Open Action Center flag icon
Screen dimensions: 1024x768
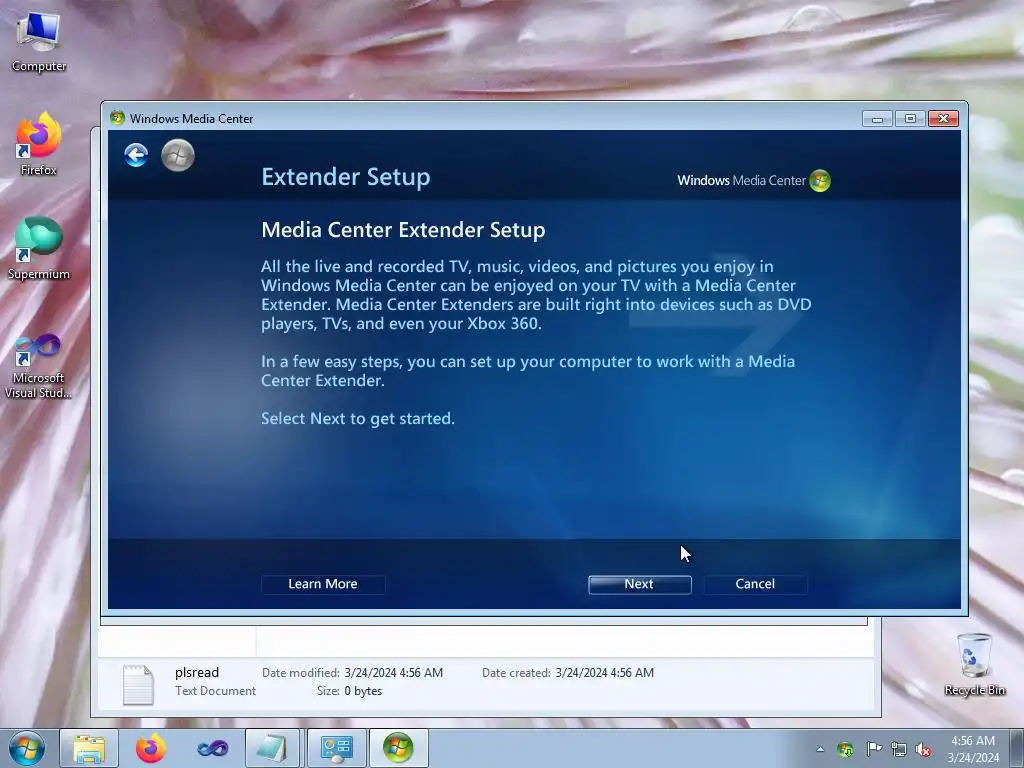[873, 749]
